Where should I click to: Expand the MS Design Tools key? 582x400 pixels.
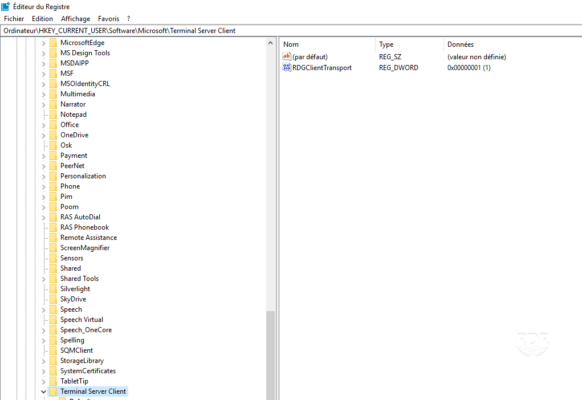click(43, 53)
